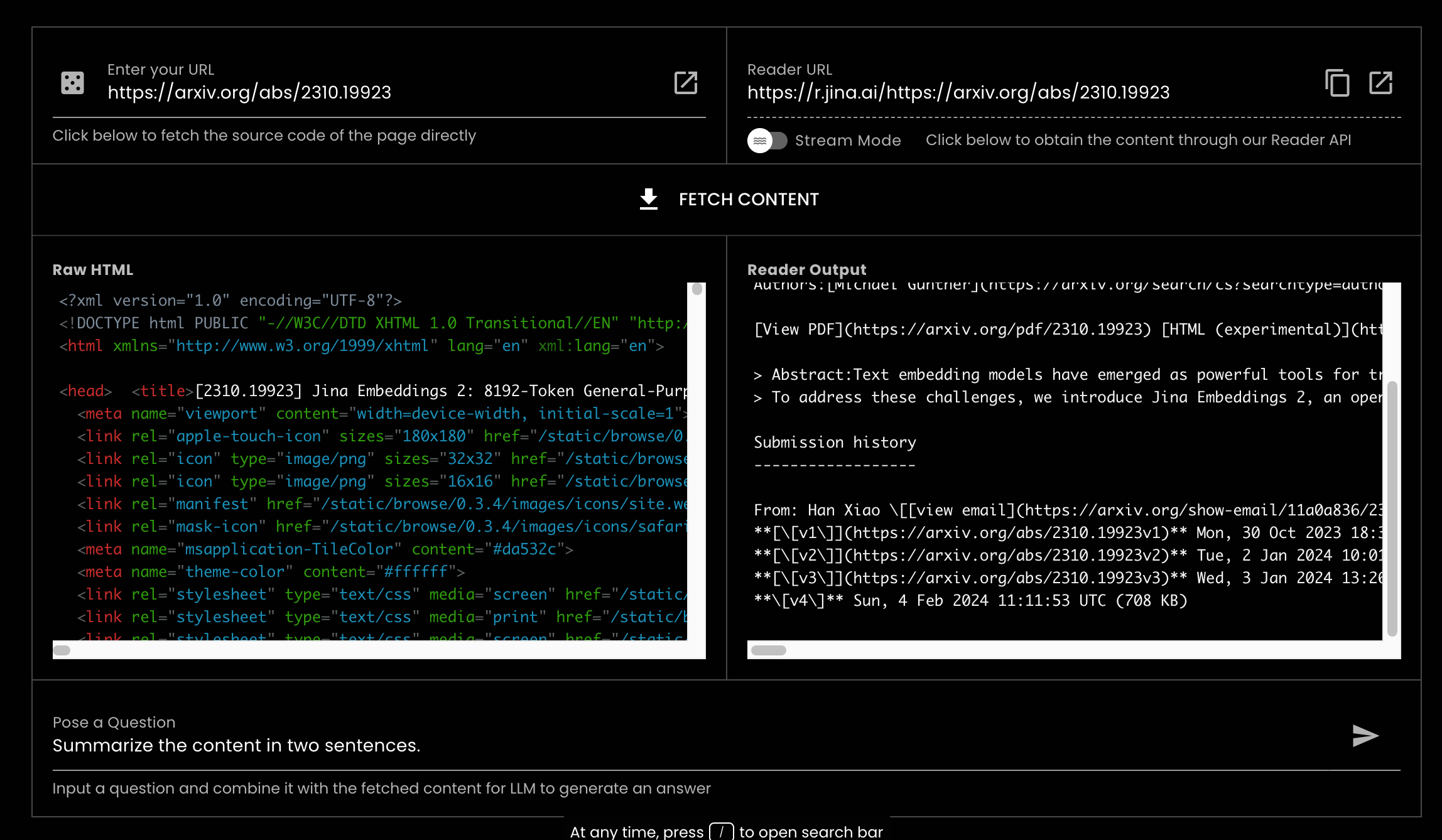Click the Raw HTML panel heading

(93, 270)
